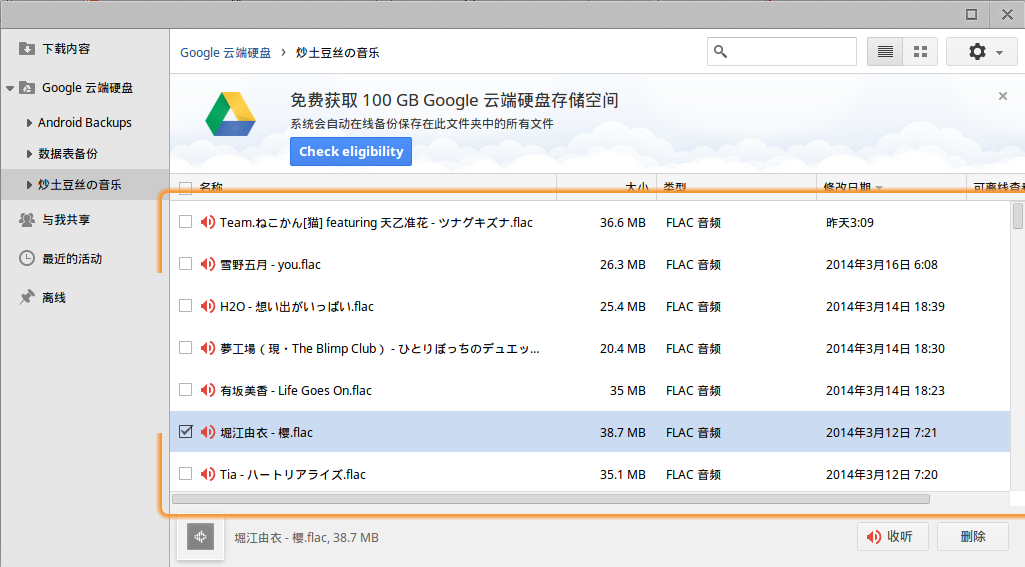
Task: Dismiss the 100 GB storage banner
Action: [1003, 97]
